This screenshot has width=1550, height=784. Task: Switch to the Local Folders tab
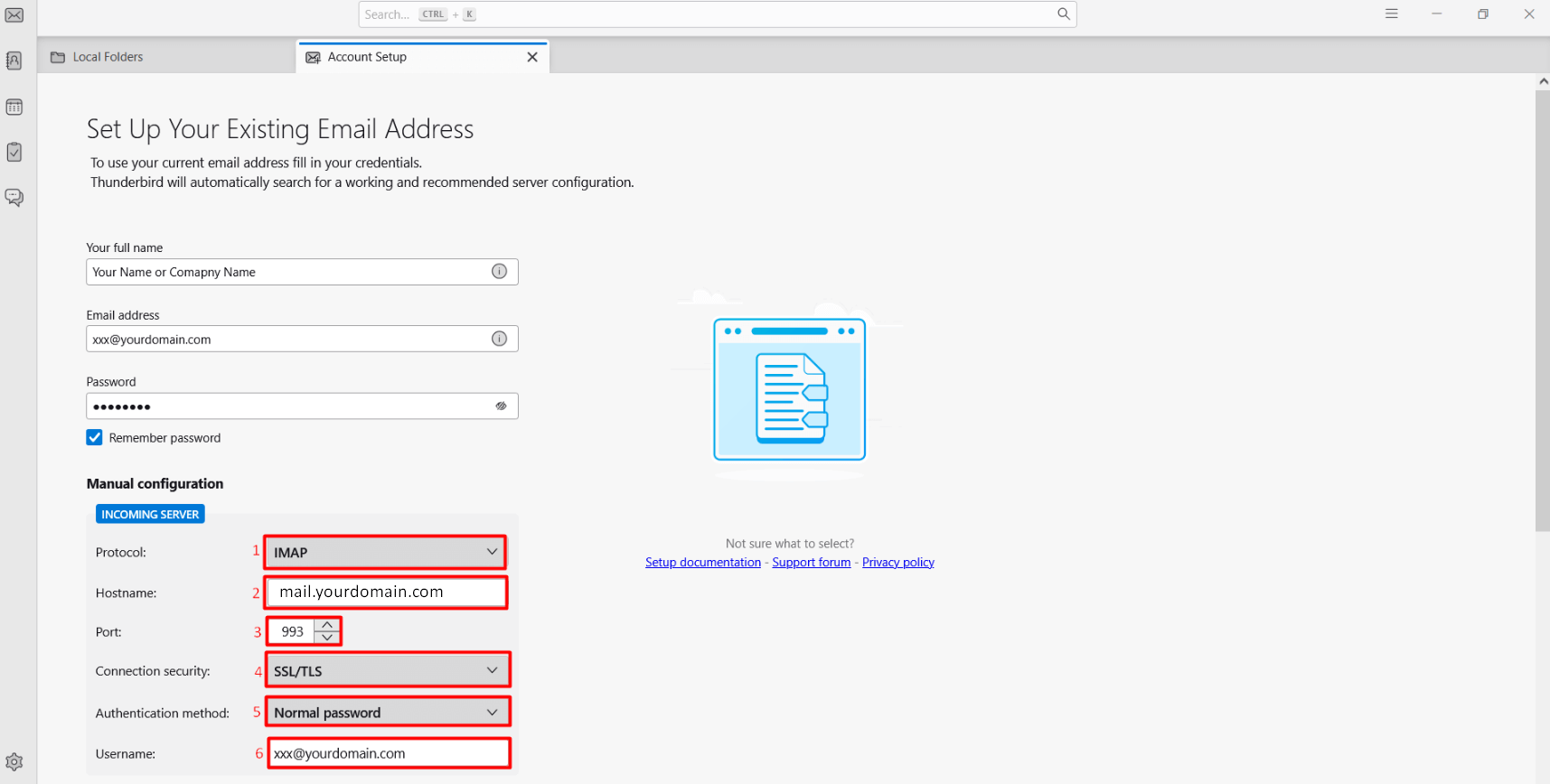(x=108, y=57)
